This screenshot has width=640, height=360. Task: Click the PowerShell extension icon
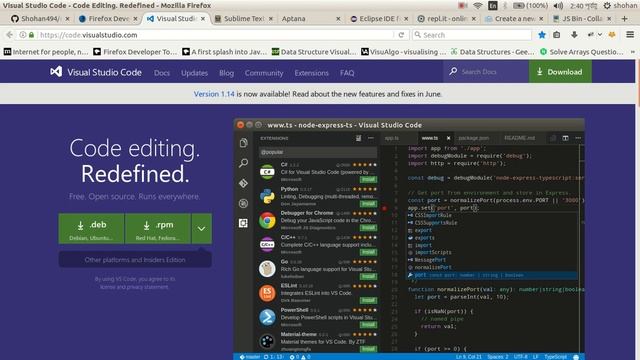tap(267, 317)
